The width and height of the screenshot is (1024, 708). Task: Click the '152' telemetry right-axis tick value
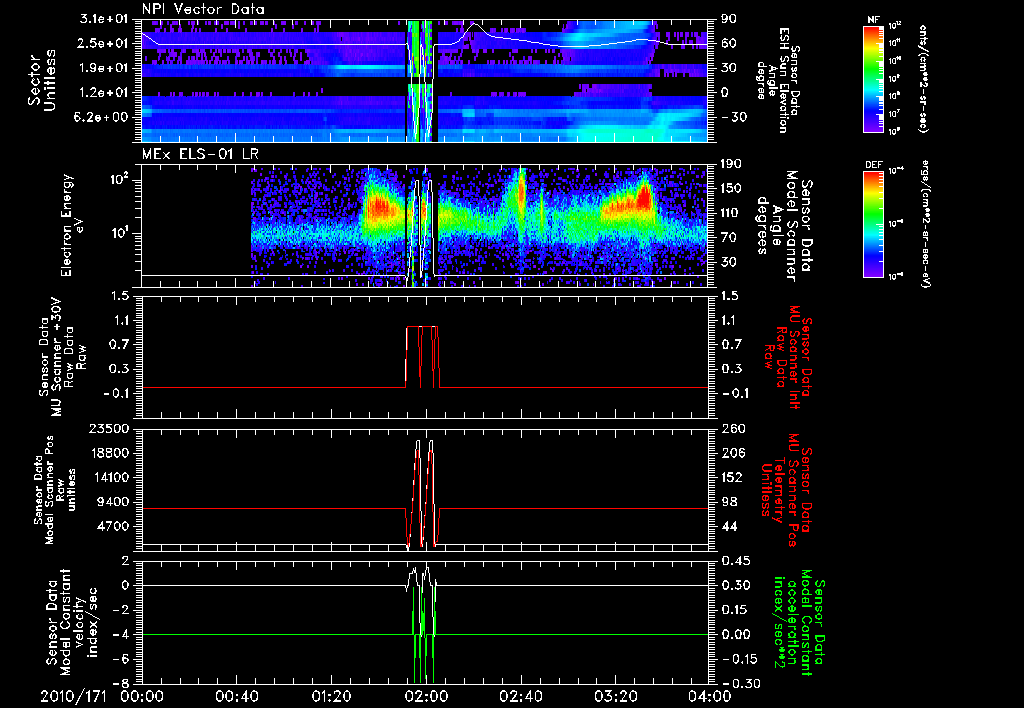732,477
